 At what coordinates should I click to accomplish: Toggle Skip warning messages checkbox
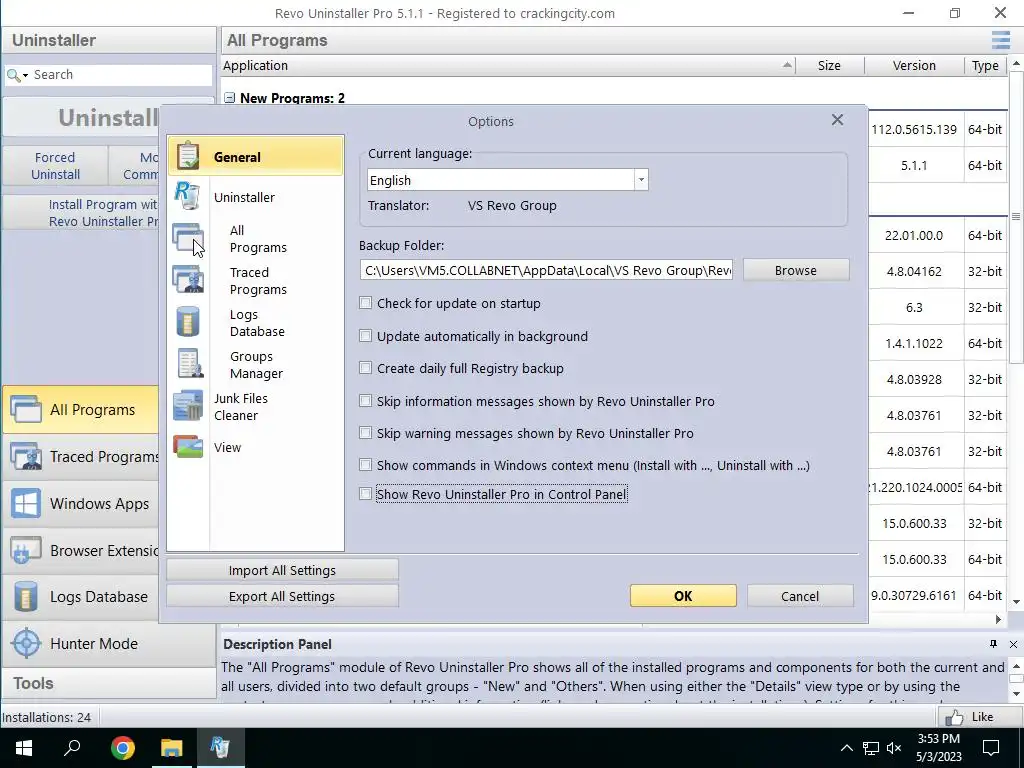point(366,432)
